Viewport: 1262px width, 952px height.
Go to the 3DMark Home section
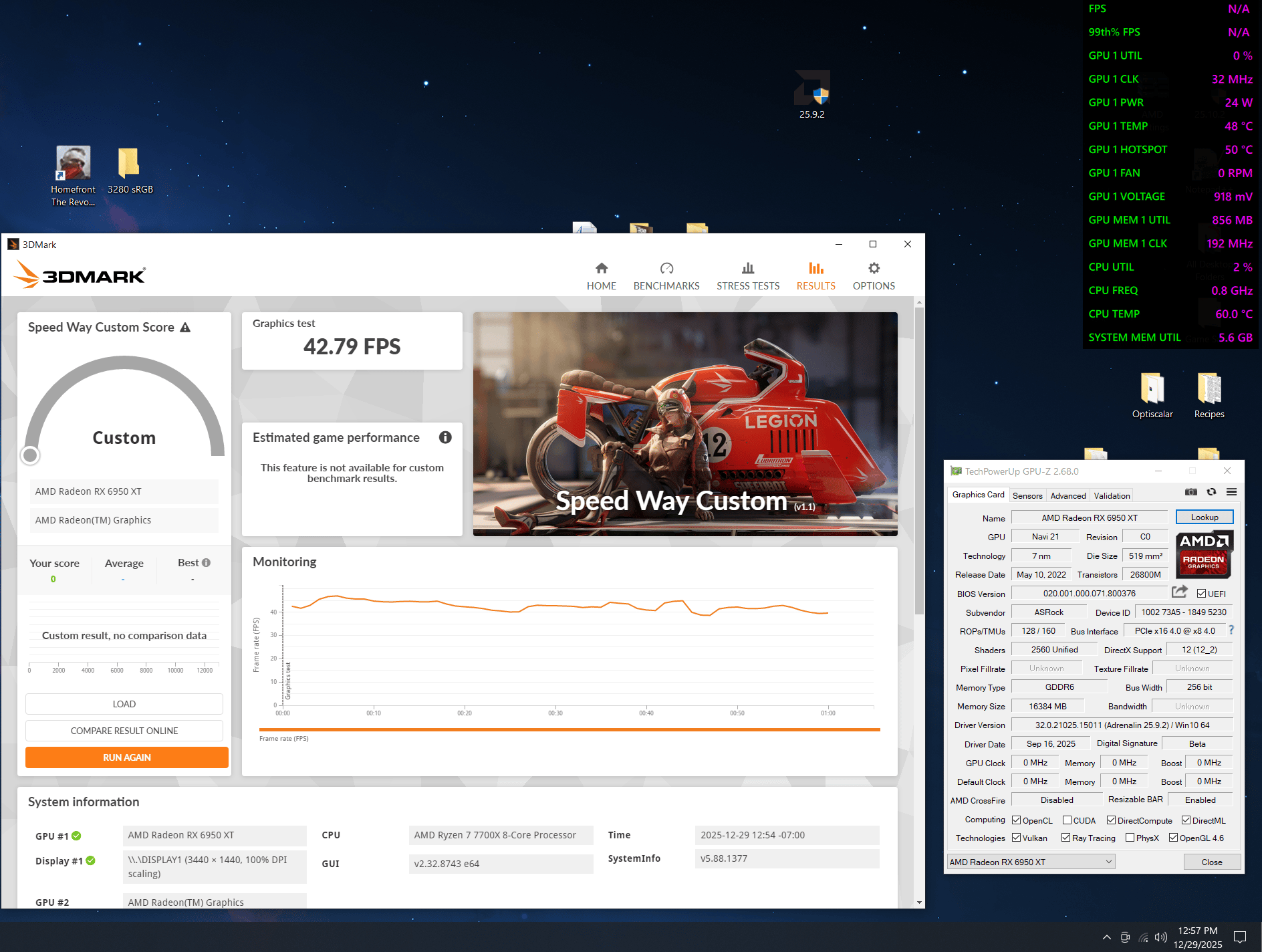(x=601, y=276)
